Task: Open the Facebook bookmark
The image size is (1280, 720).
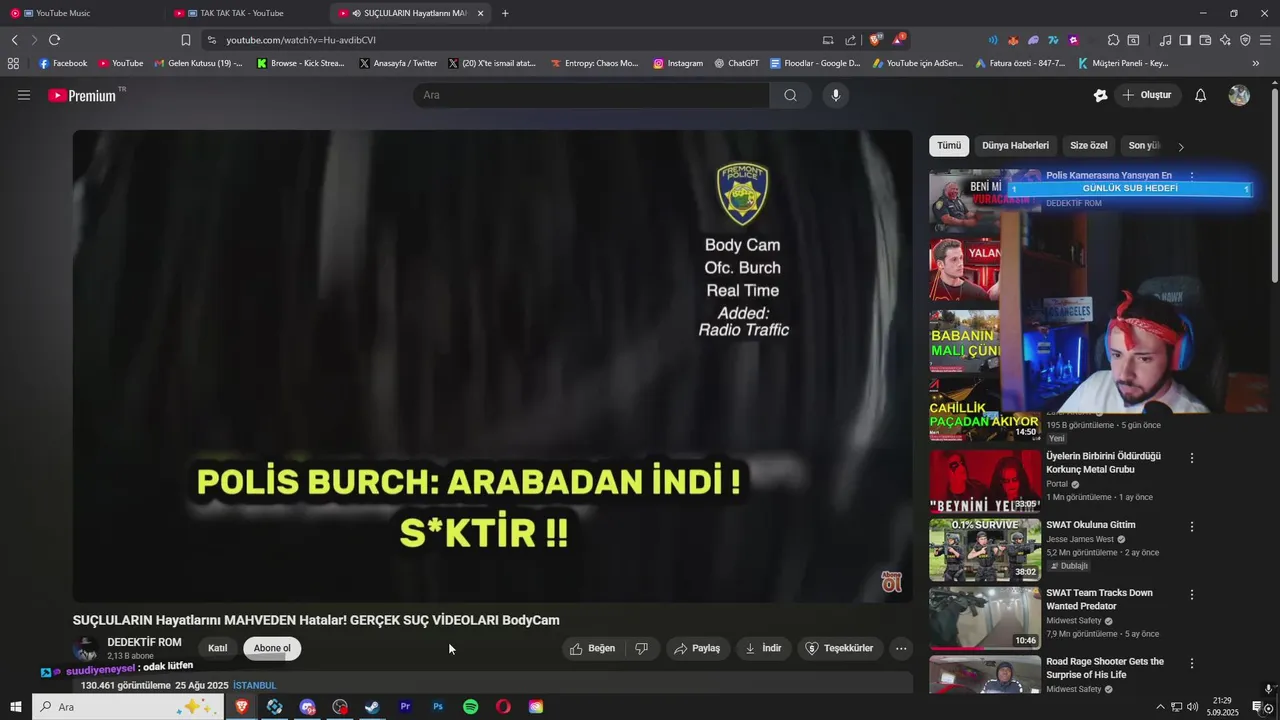Action: click(x=62, y=63)
